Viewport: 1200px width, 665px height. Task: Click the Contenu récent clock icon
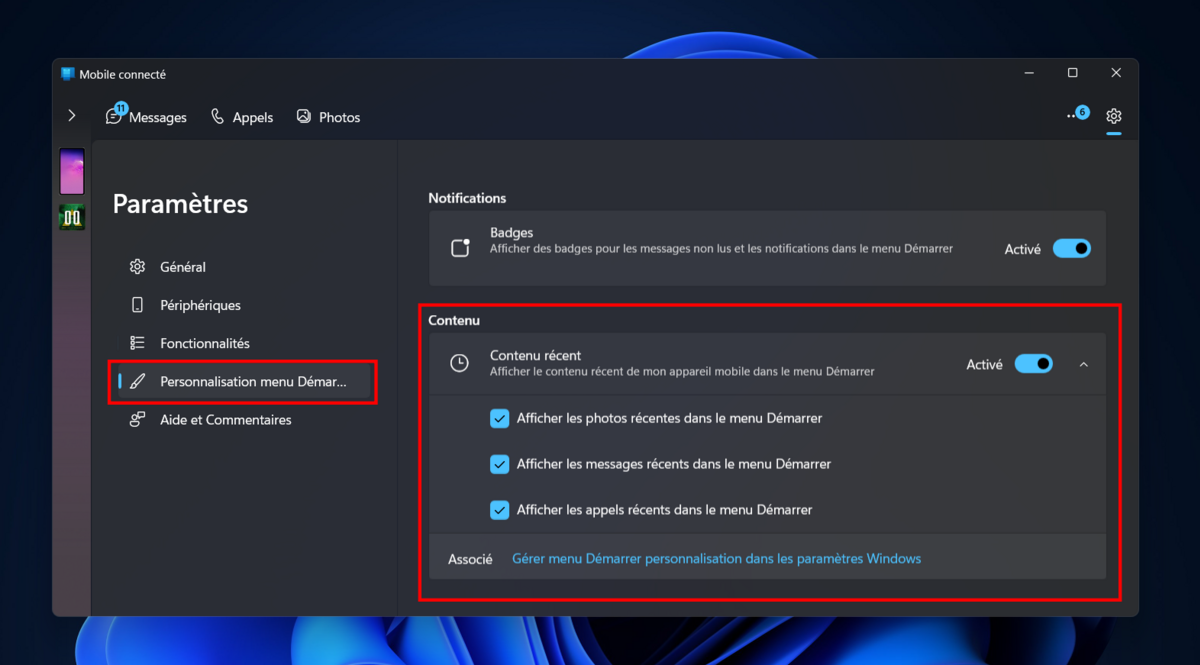459,363
